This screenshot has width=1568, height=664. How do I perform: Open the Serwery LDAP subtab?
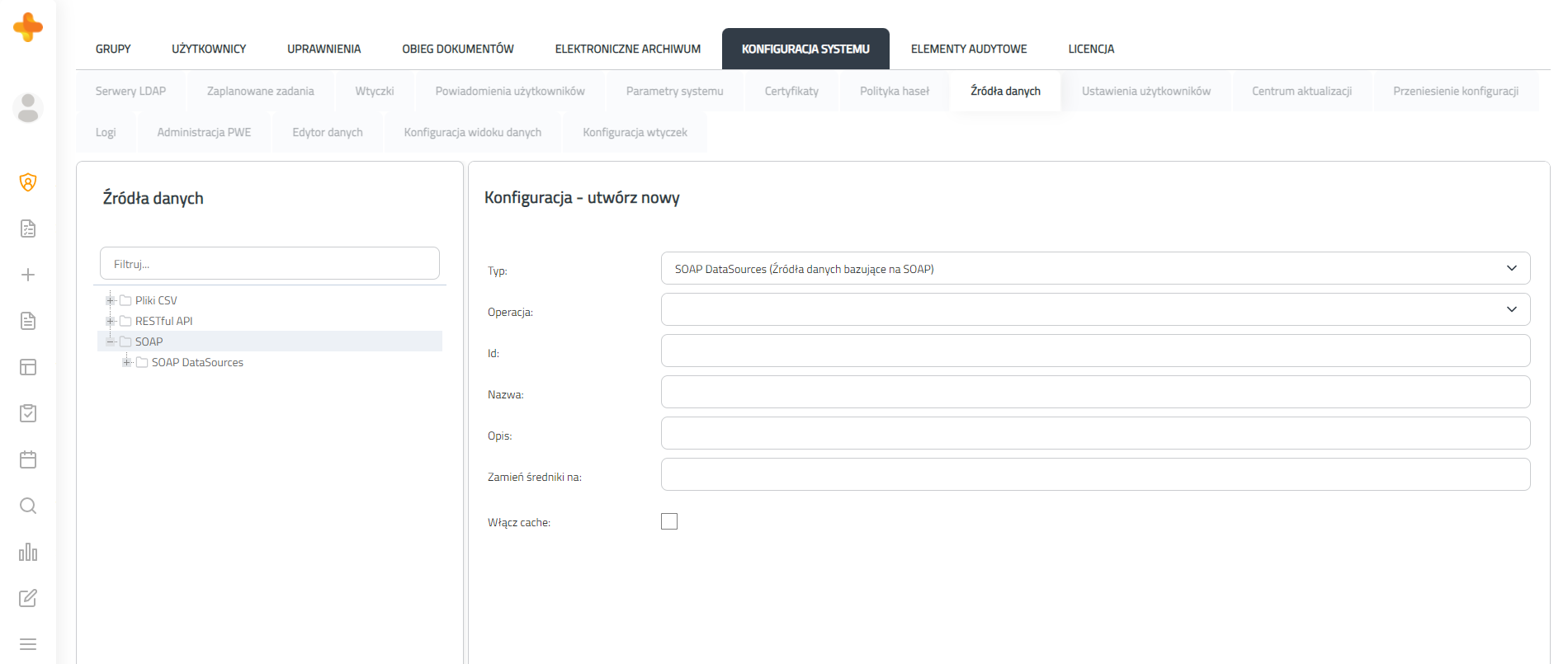point(130,91)
